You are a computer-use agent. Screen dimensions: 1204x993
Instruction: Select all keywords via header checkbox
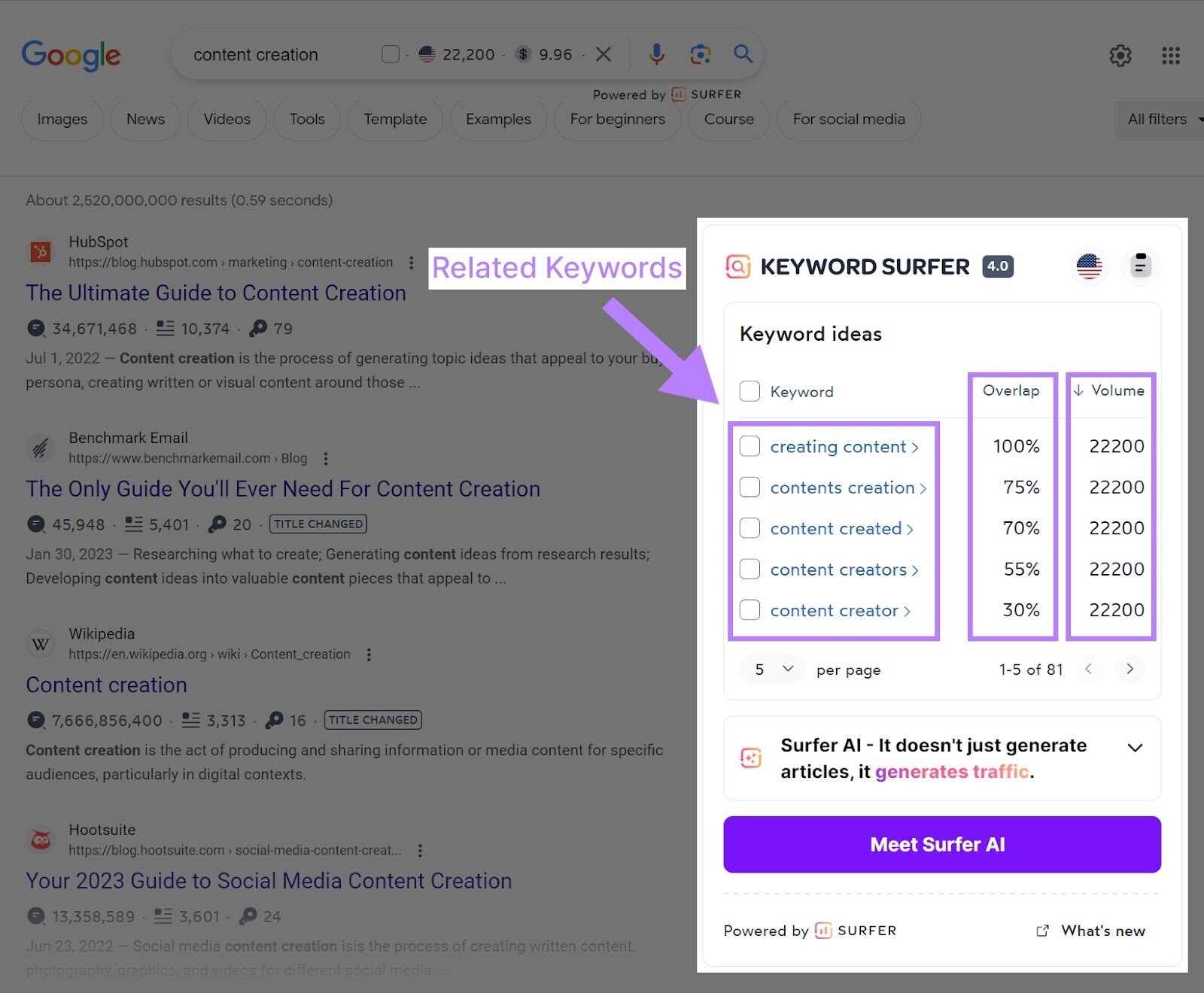(749, 391)
